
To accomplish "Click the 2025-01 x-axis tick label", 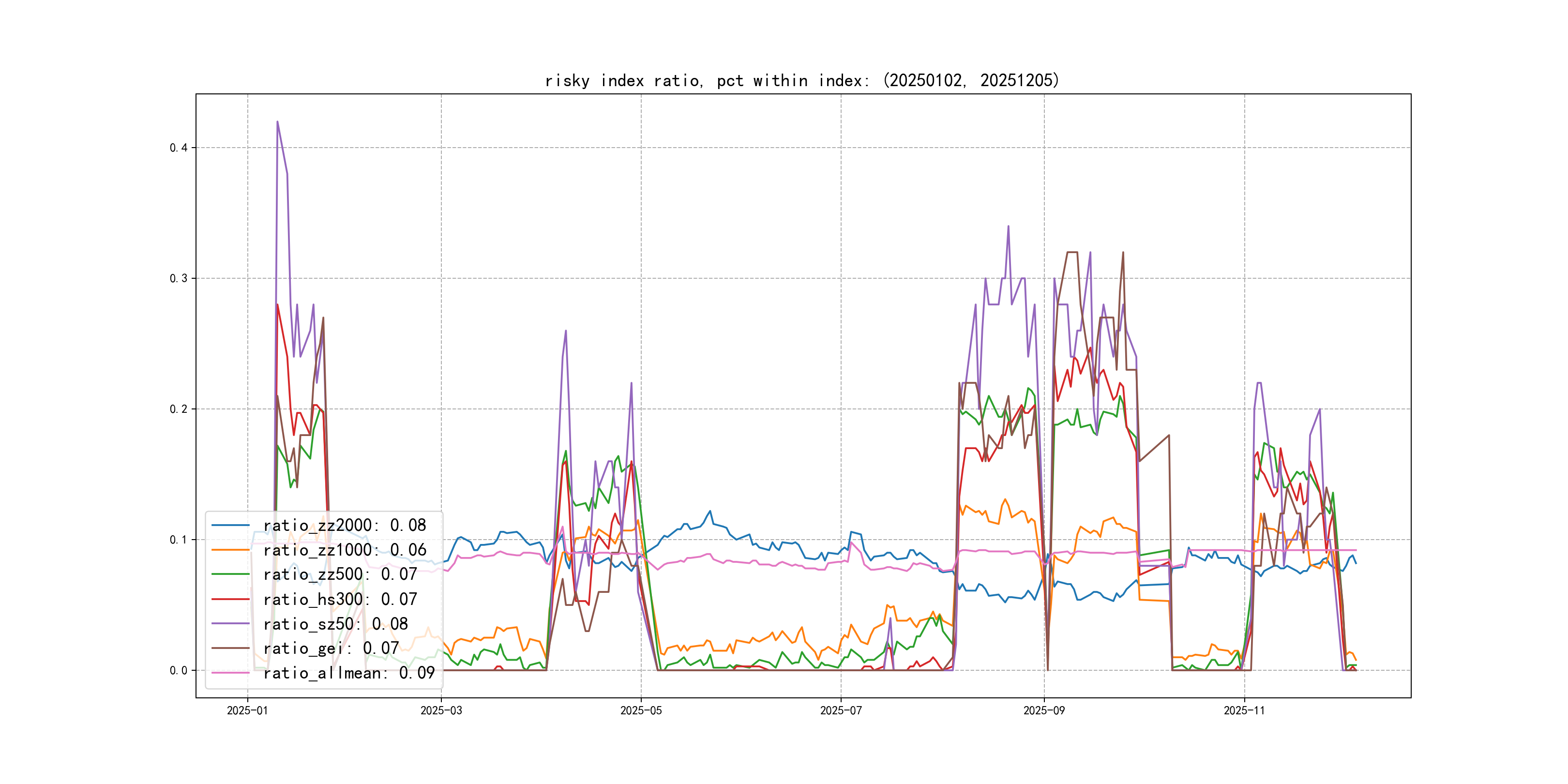I will 247,711.
